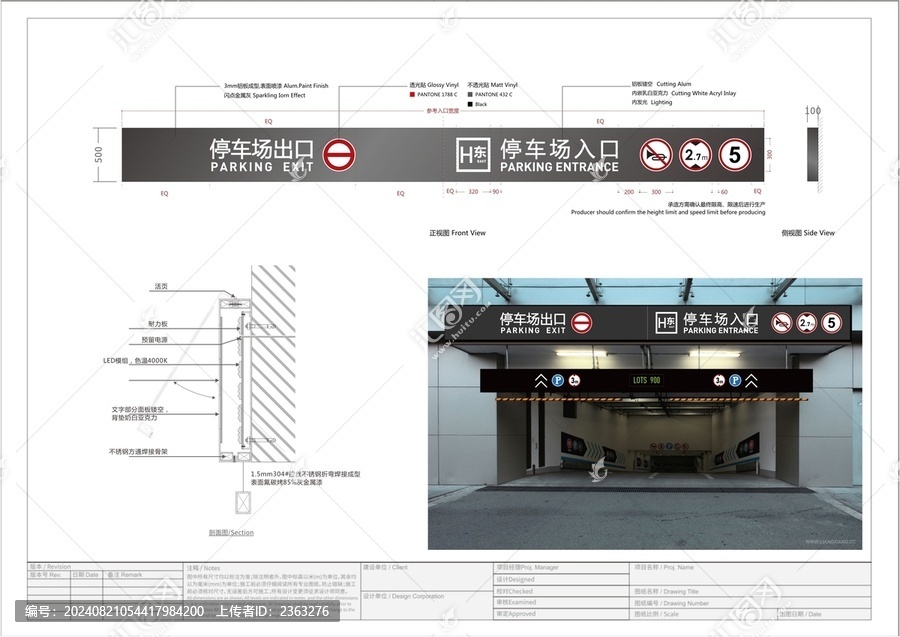Click the LED模组，色温4000K callout

(135, 361)
